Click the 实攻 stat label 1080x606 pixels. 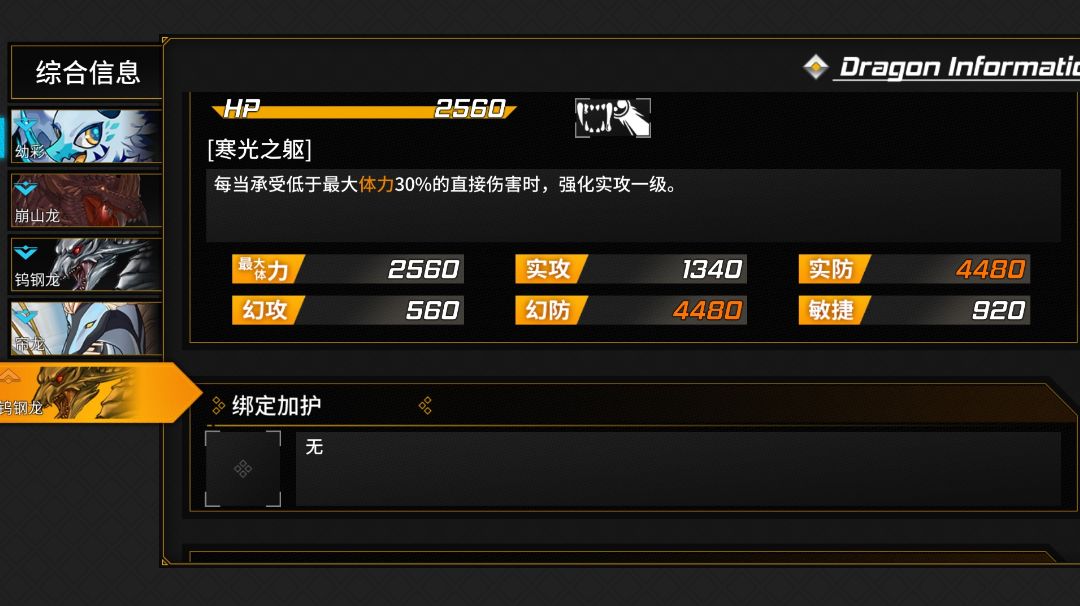(x=548, y=269)
